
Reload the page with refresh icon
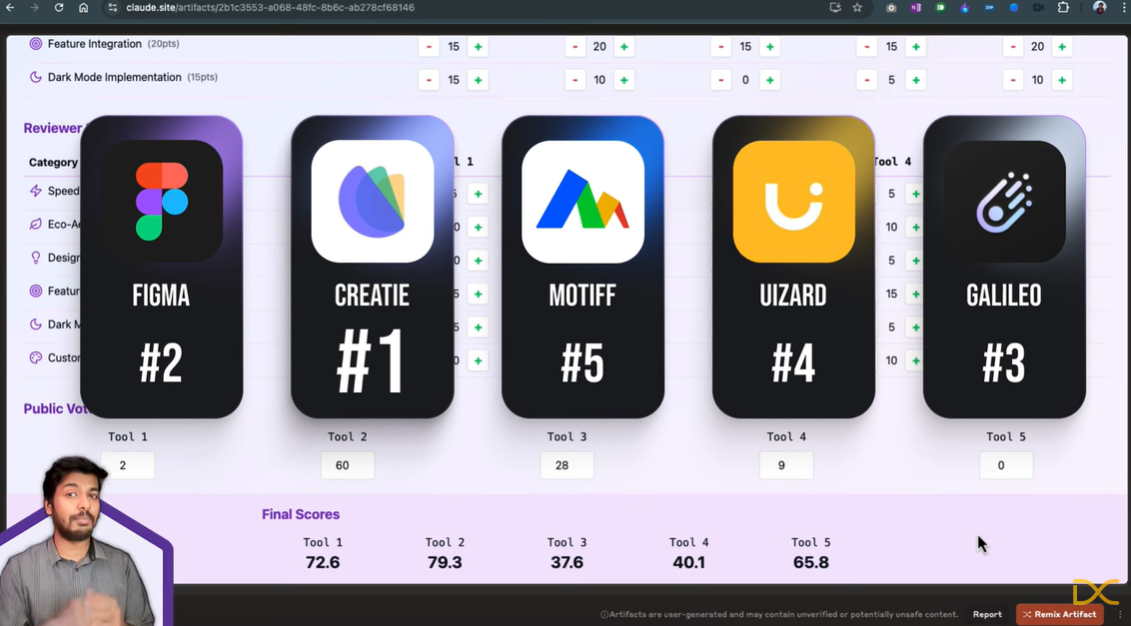(x=59, y=7)
